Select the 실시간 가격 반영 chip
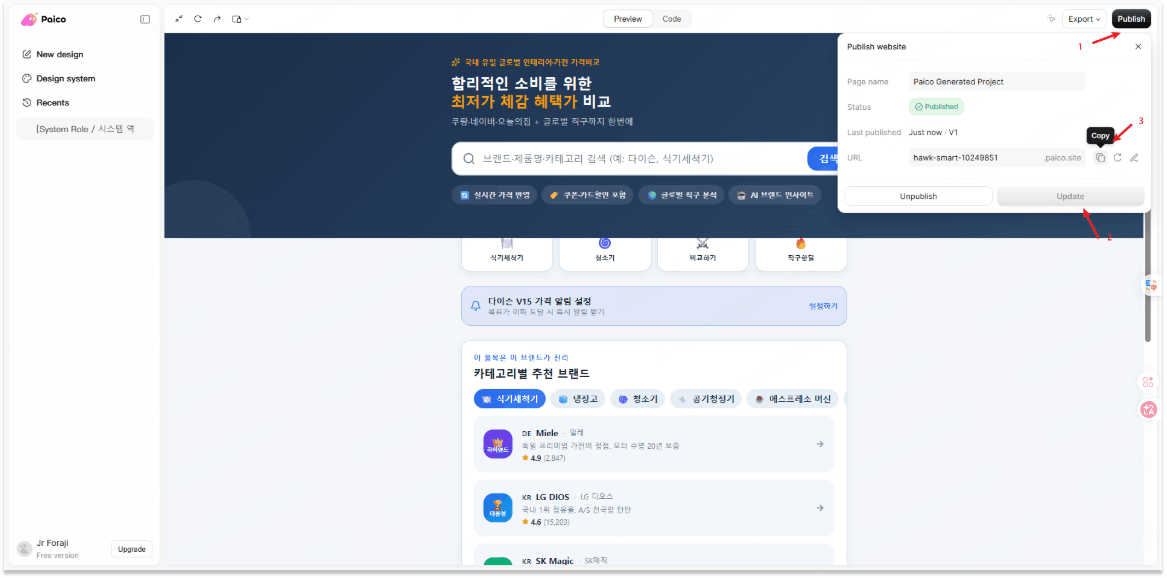Image resolution: width=1167 pixels, height=578 pixels. 494,196
